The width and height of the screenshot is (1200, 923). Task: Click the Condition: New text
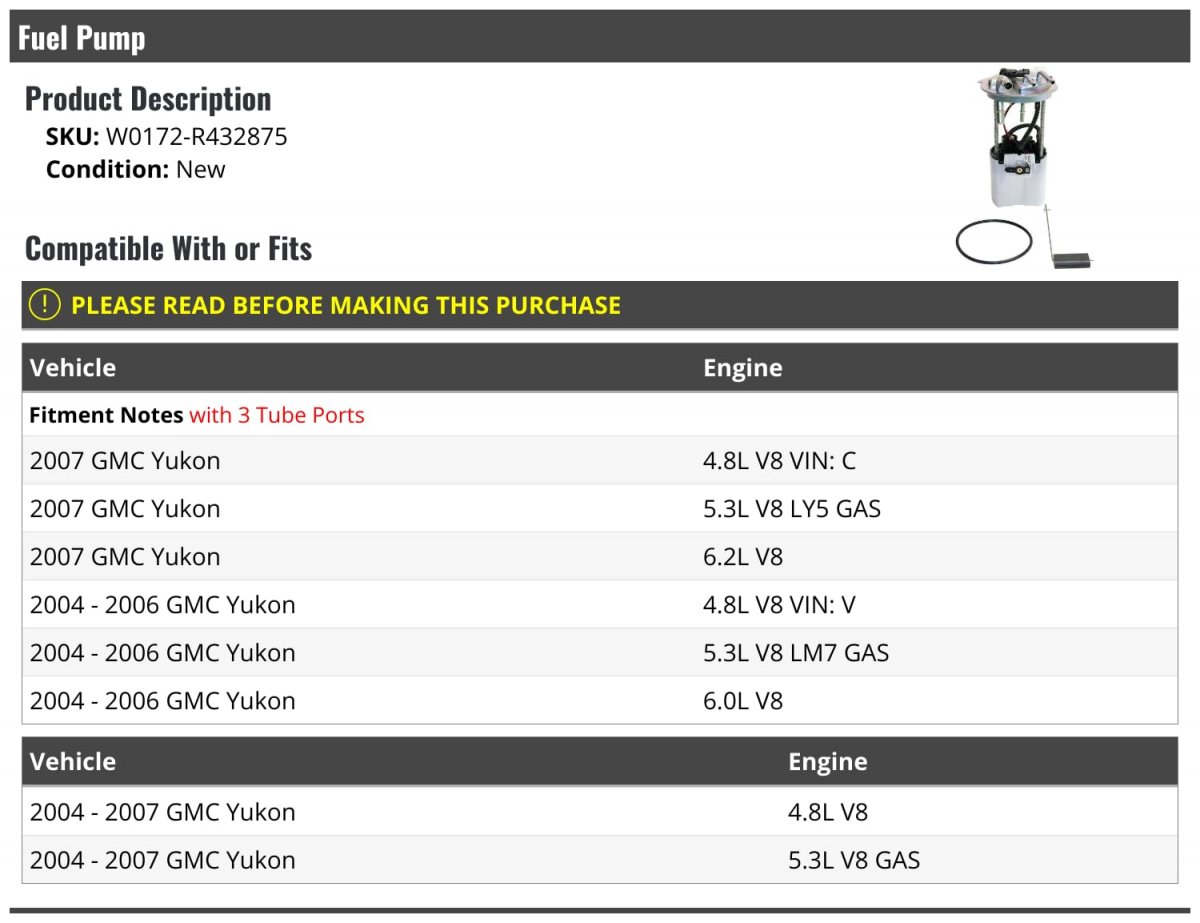coord(135,169)
